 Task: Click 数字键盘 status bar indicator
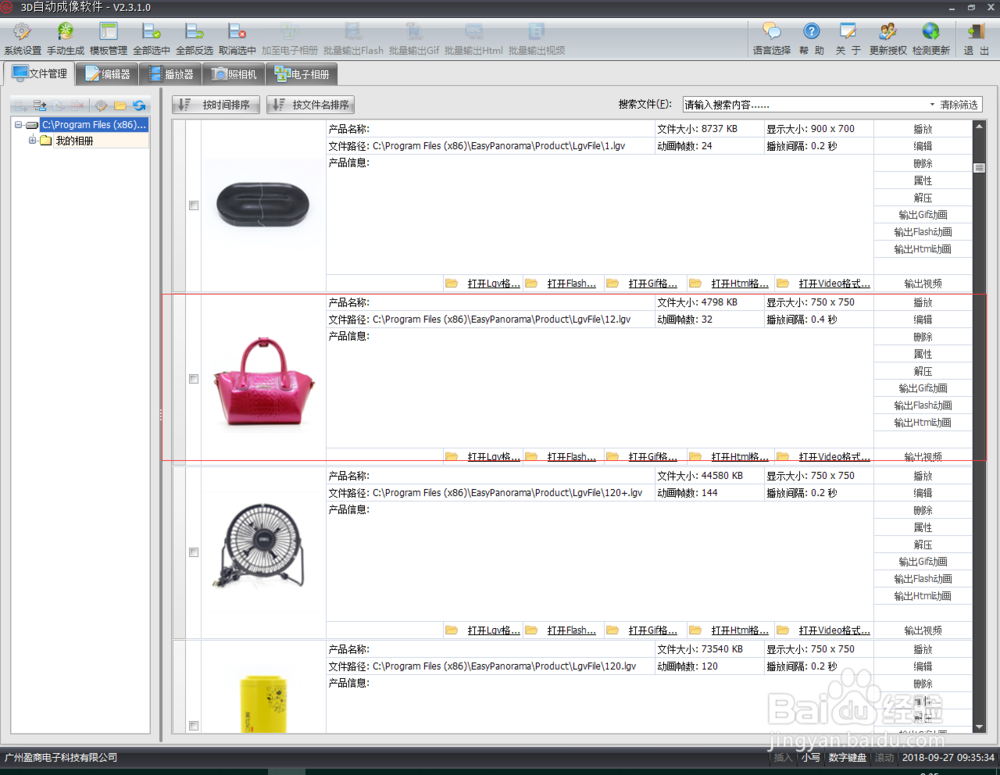point(847,757)
